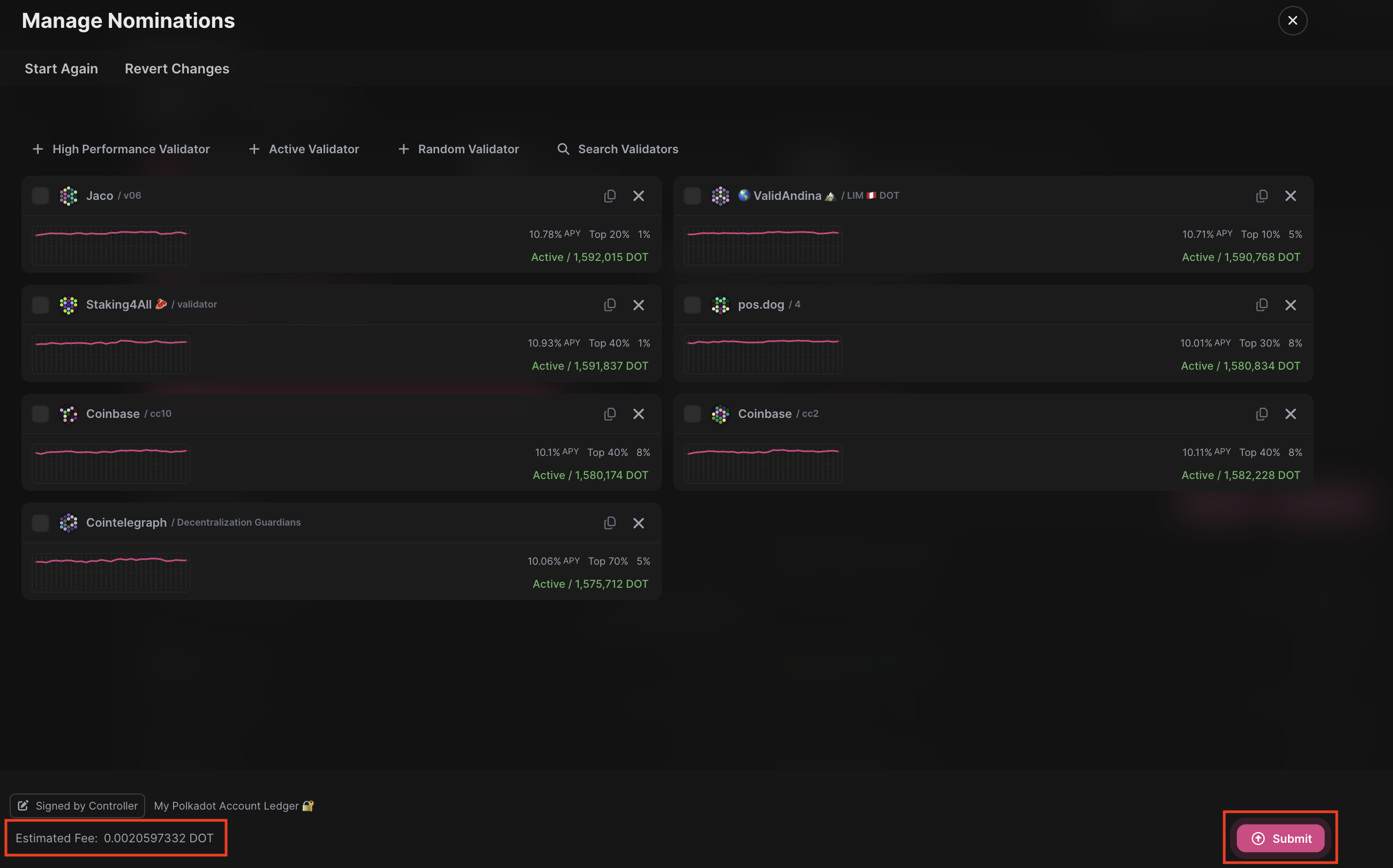This screenshot has height=868, width=1393.
Task: Open Staking4All performance graph
Action: click(111, 354)
